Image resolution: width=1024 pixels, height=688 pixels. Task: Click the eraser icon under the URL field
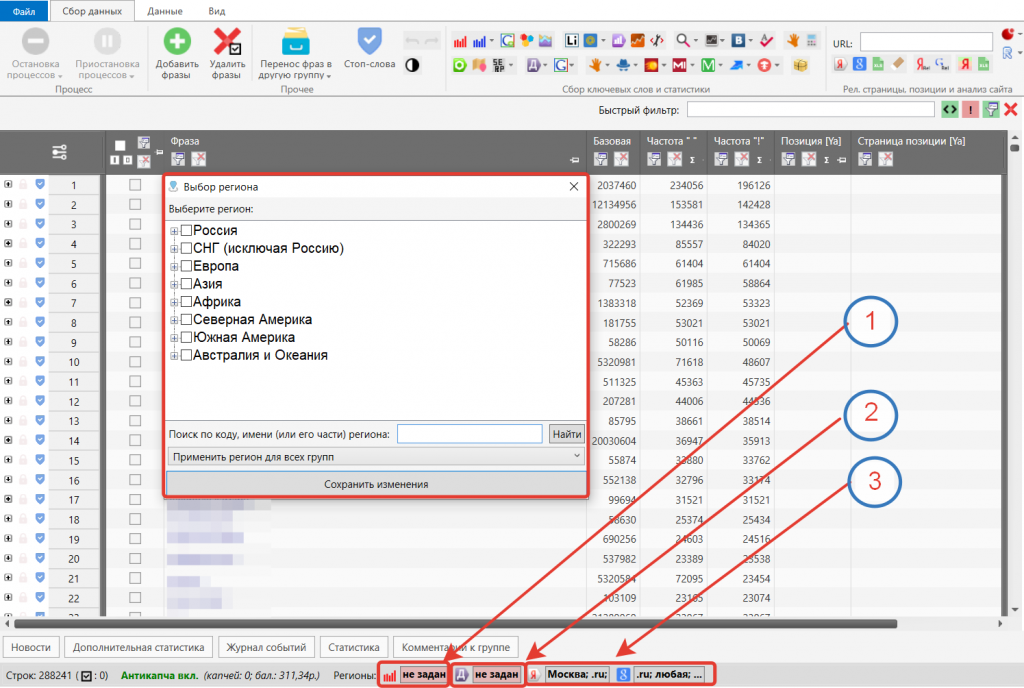(898, 64)
